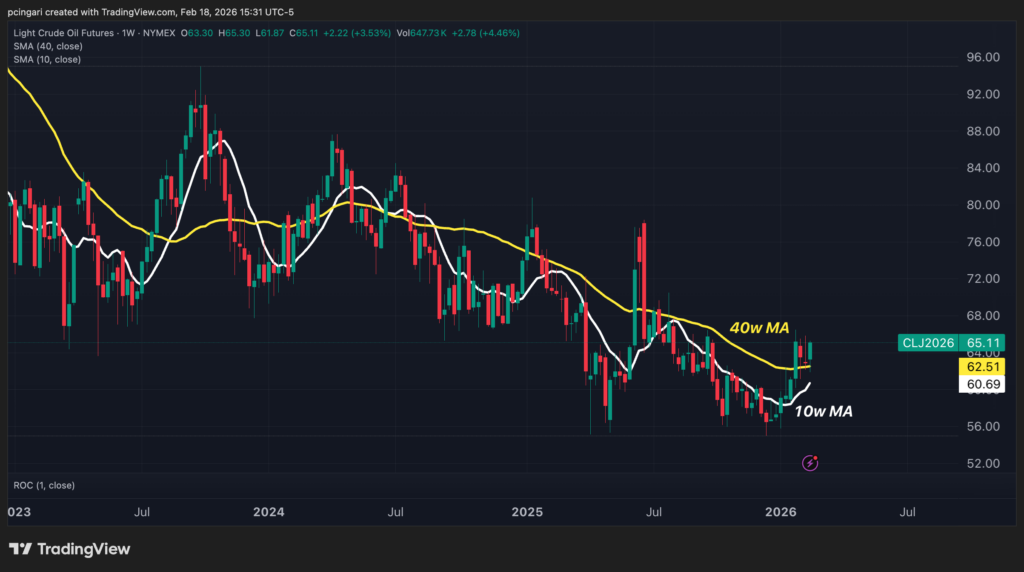Select the white 10w MA annotation

[x=823, y=411]
